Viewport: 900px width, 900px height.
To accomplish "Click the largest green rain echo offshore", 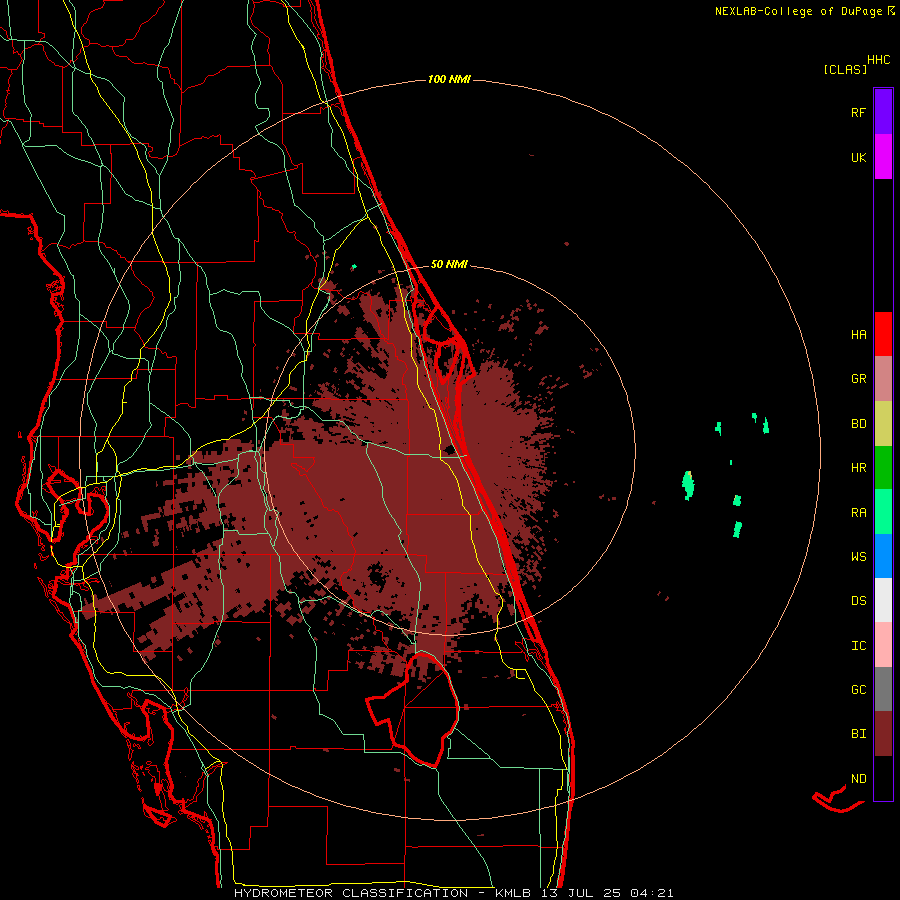I will click(688, 485).
